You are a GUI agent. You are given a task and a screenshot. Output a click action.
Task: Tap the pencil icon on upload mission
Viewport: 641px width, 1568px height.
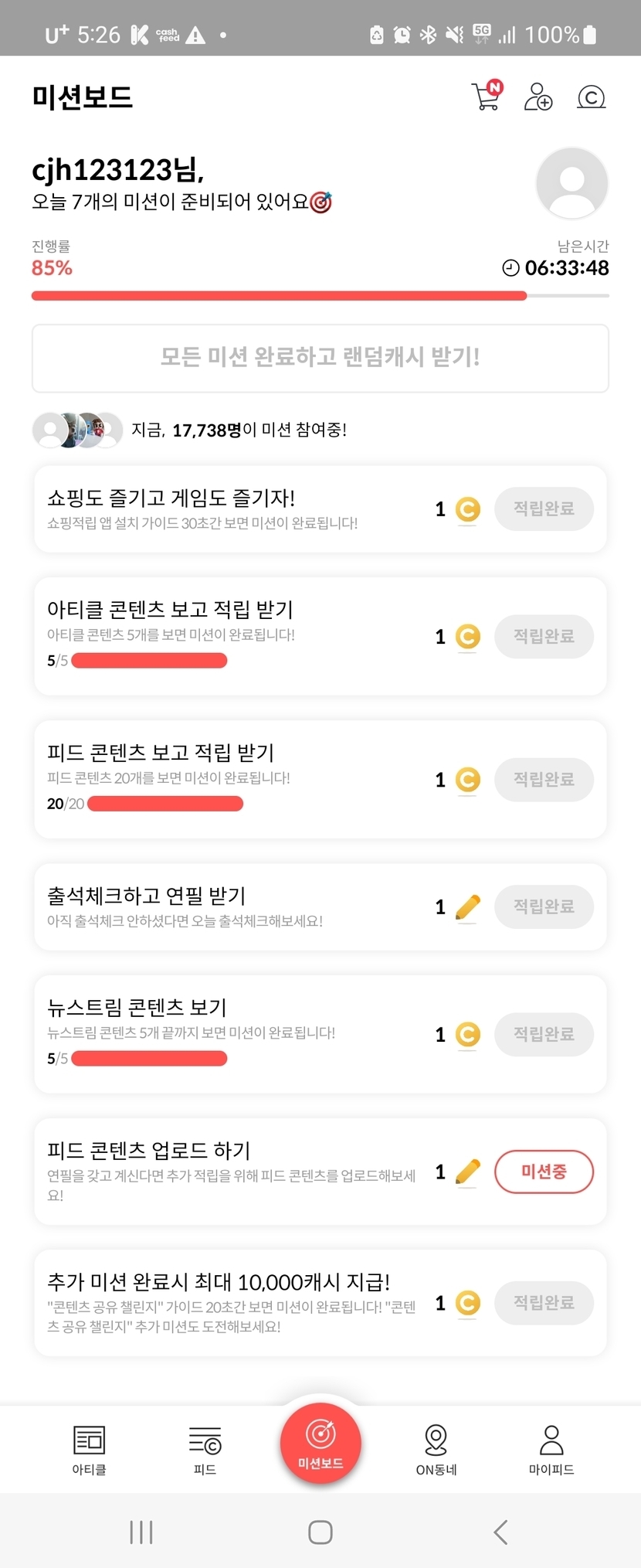(x=468, y=1172)
